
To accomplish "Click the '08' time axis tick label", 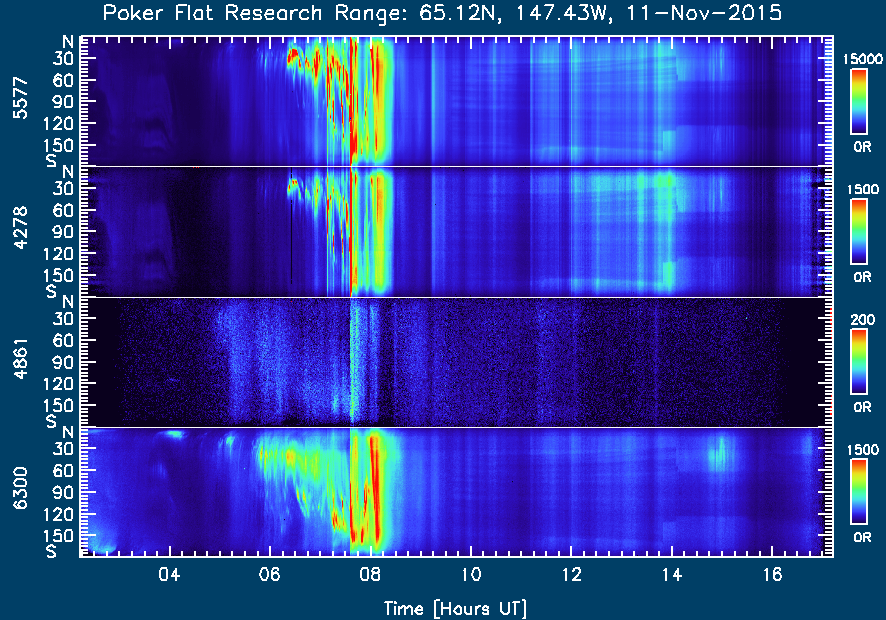I will [x=370, y=575].
